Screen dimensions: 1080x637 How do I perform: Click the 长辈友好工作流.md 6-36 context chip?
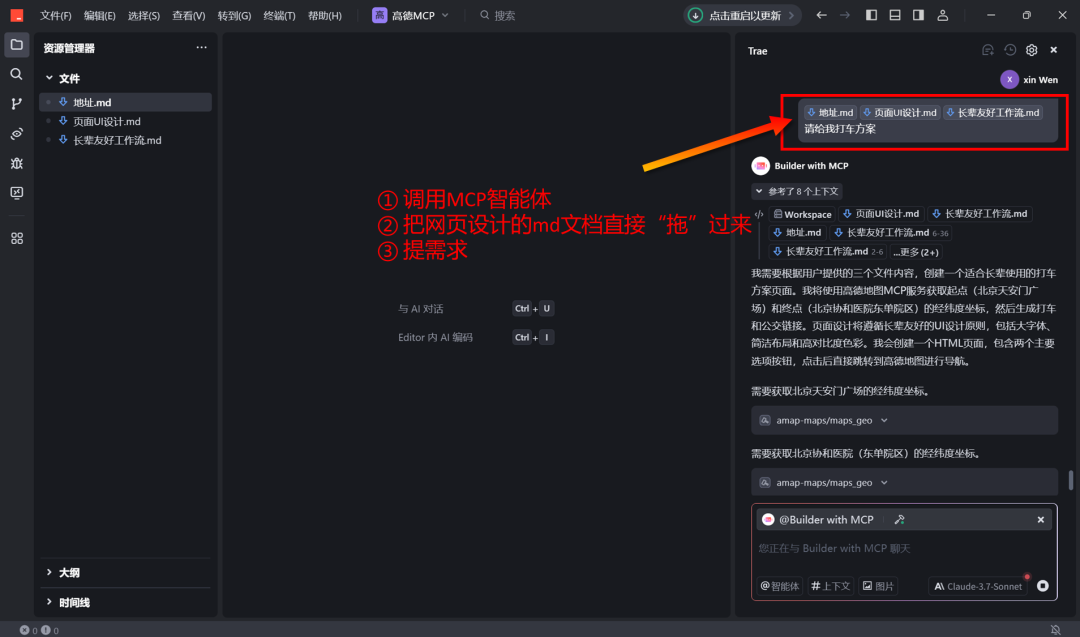891,233
